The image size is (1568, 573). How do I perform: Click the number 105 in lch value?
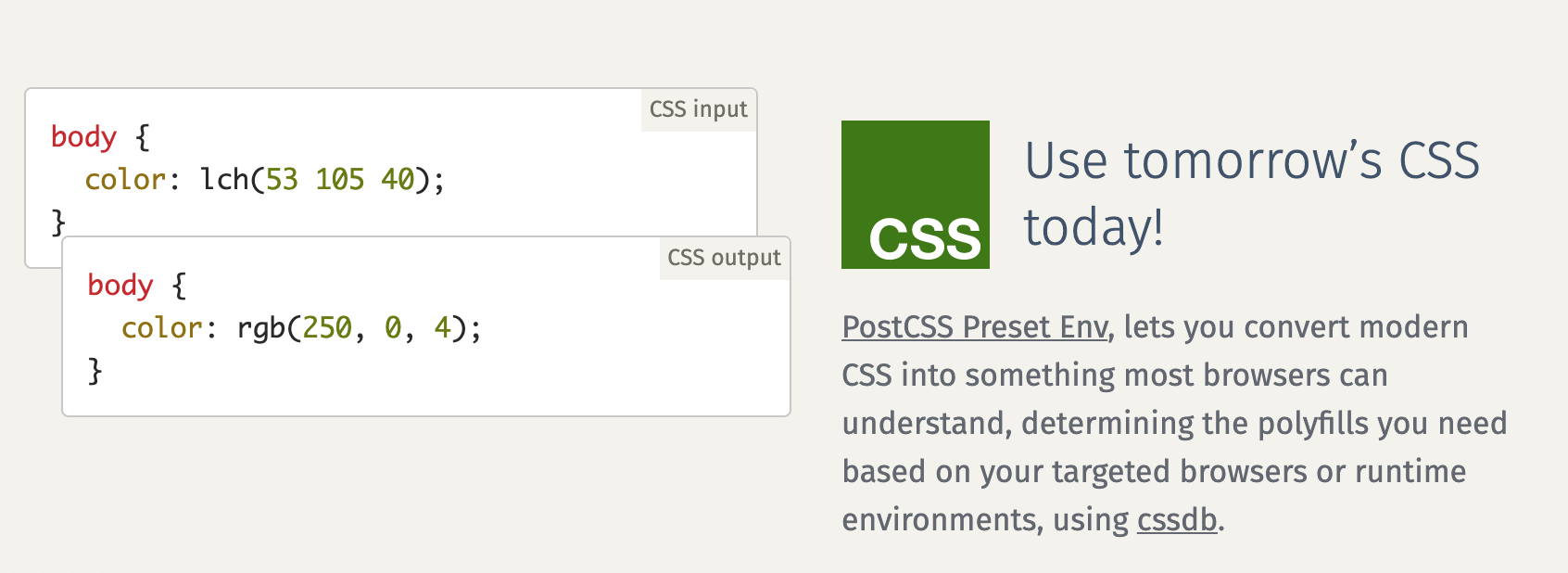pos(339,179)
